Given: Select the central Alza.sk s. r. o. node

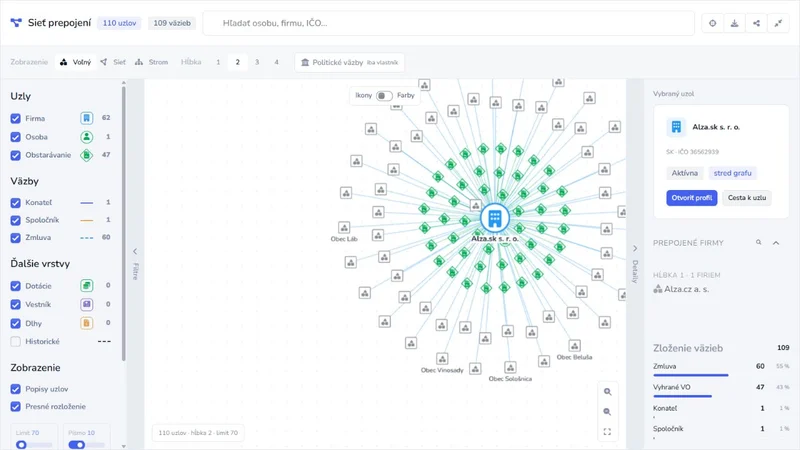Looking at the screenshot, I should pos(494,218).
